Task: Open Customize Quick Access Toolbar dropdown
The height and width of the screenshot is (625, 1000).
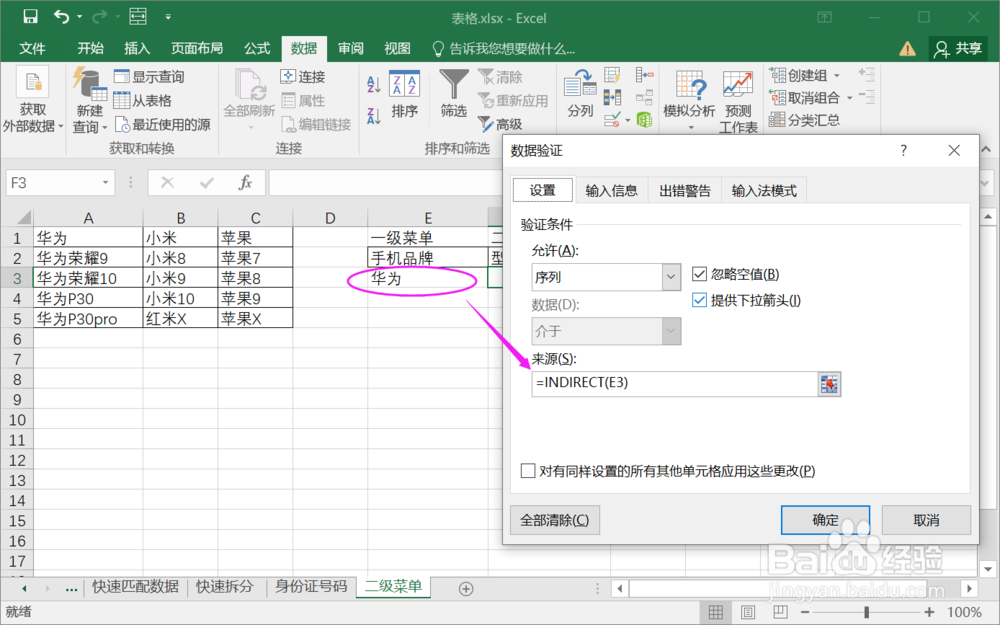Action: 168,17
